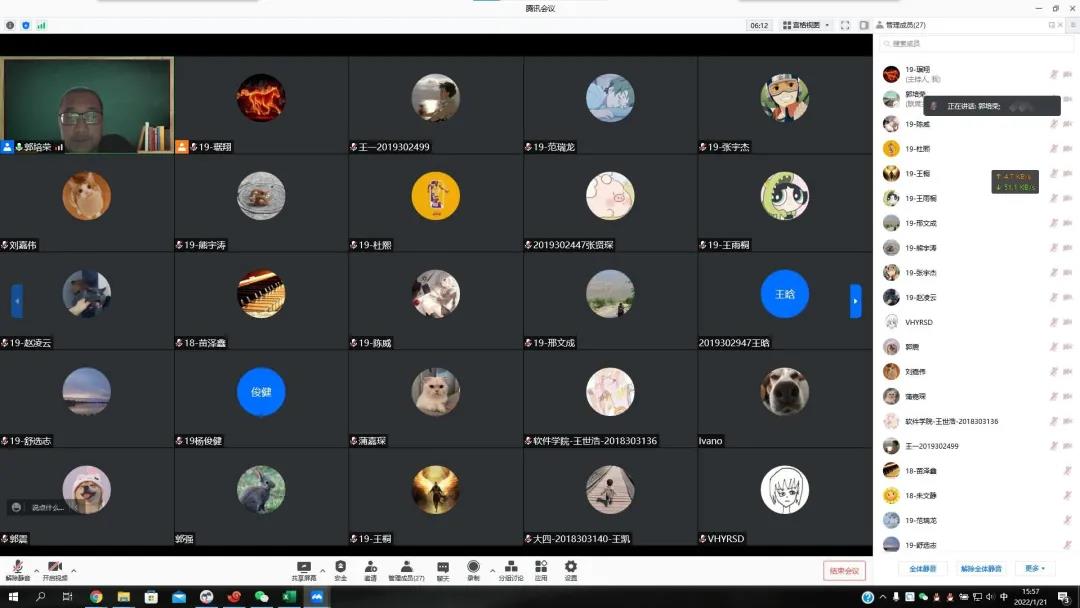1080x608 pixels.
Task: Click the search members (搜索成员) field
Action: pos(975,44)
